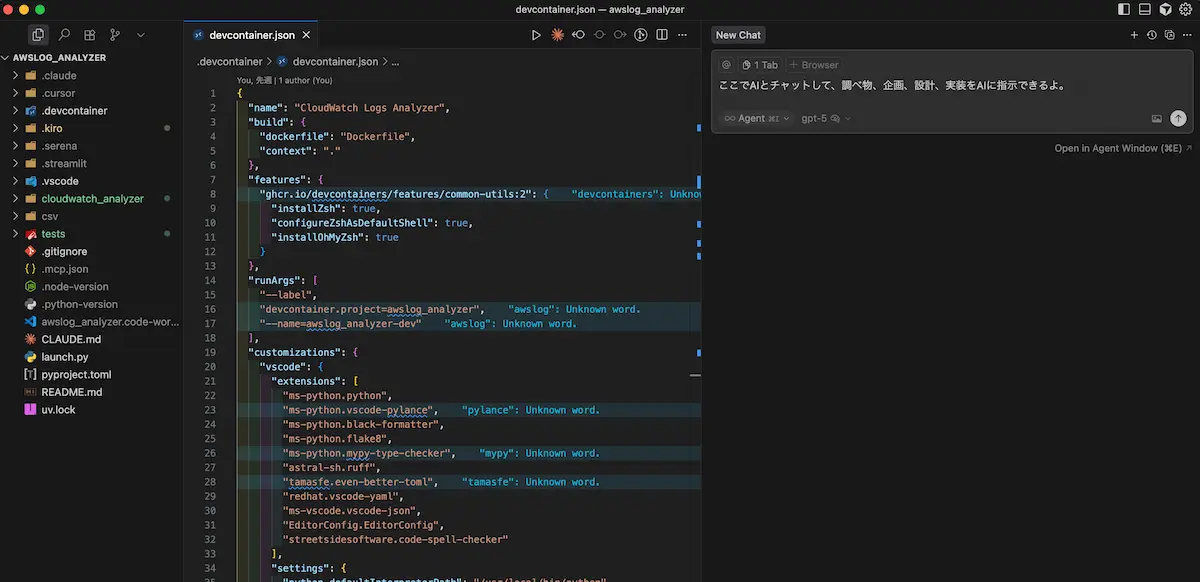Click the send arrow button in chat
The image size is (1200, 582).
[x=1178, y=118]
